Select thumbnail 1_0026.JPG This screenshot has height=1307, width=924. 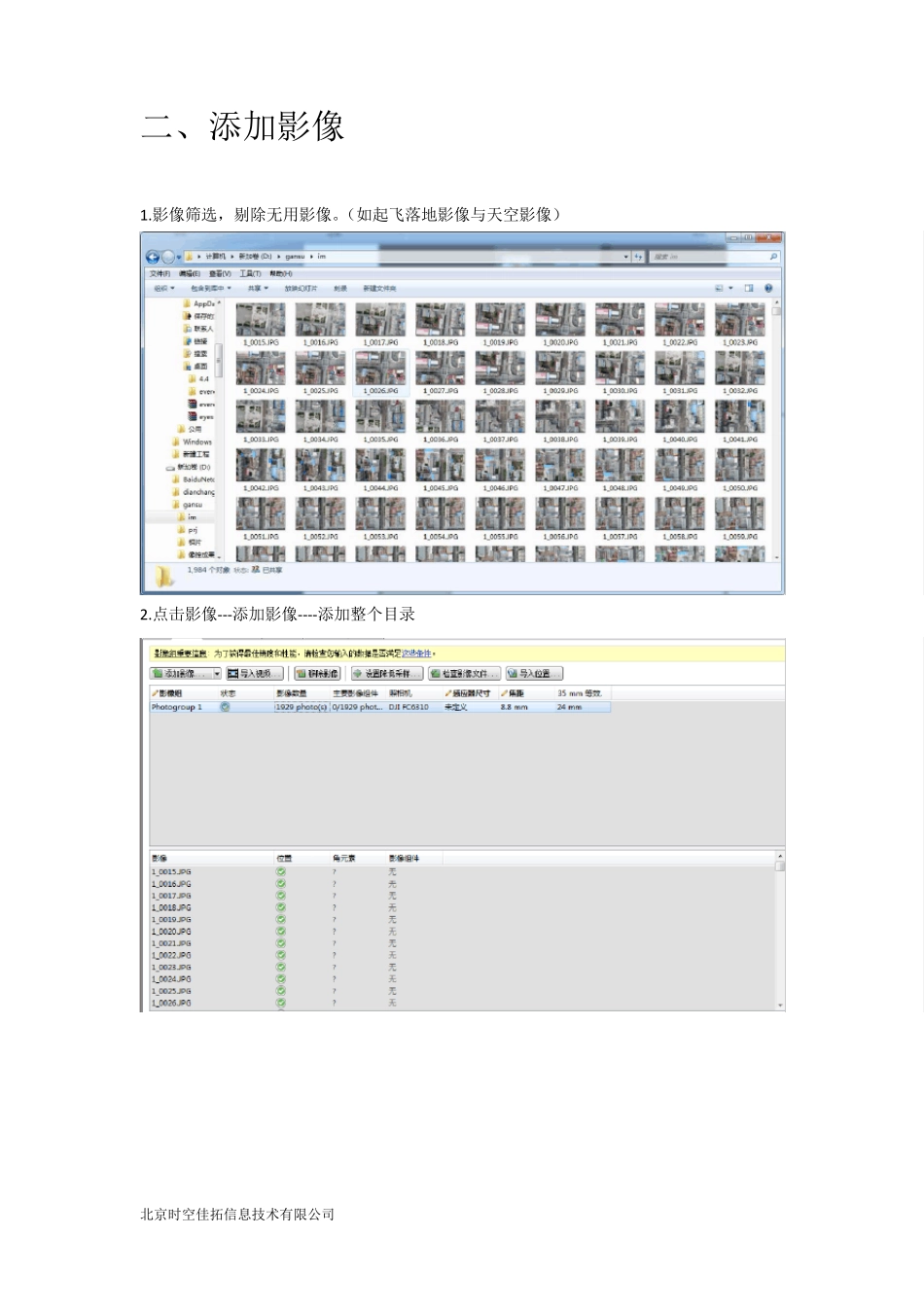pos(380,373)
